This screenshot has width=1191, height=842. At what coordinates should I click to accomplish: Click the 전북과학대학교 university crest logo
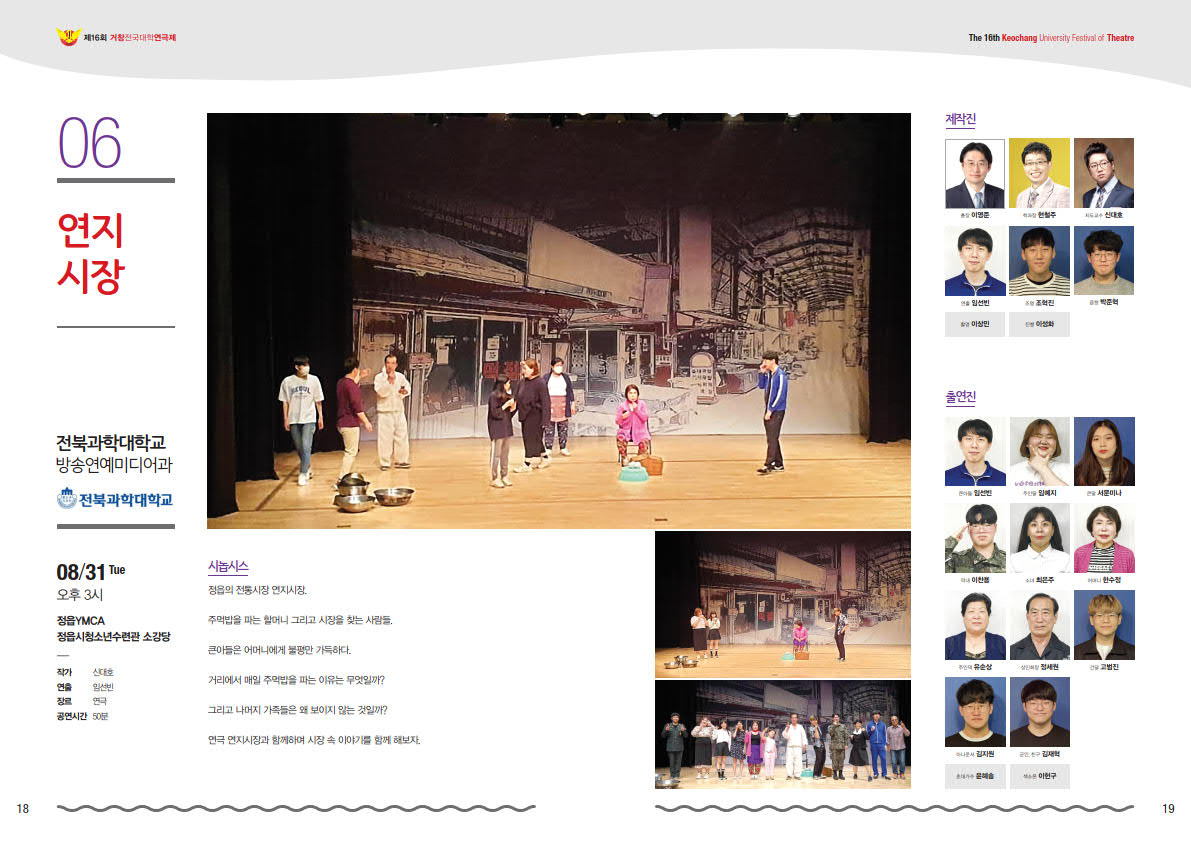[67, 498]
